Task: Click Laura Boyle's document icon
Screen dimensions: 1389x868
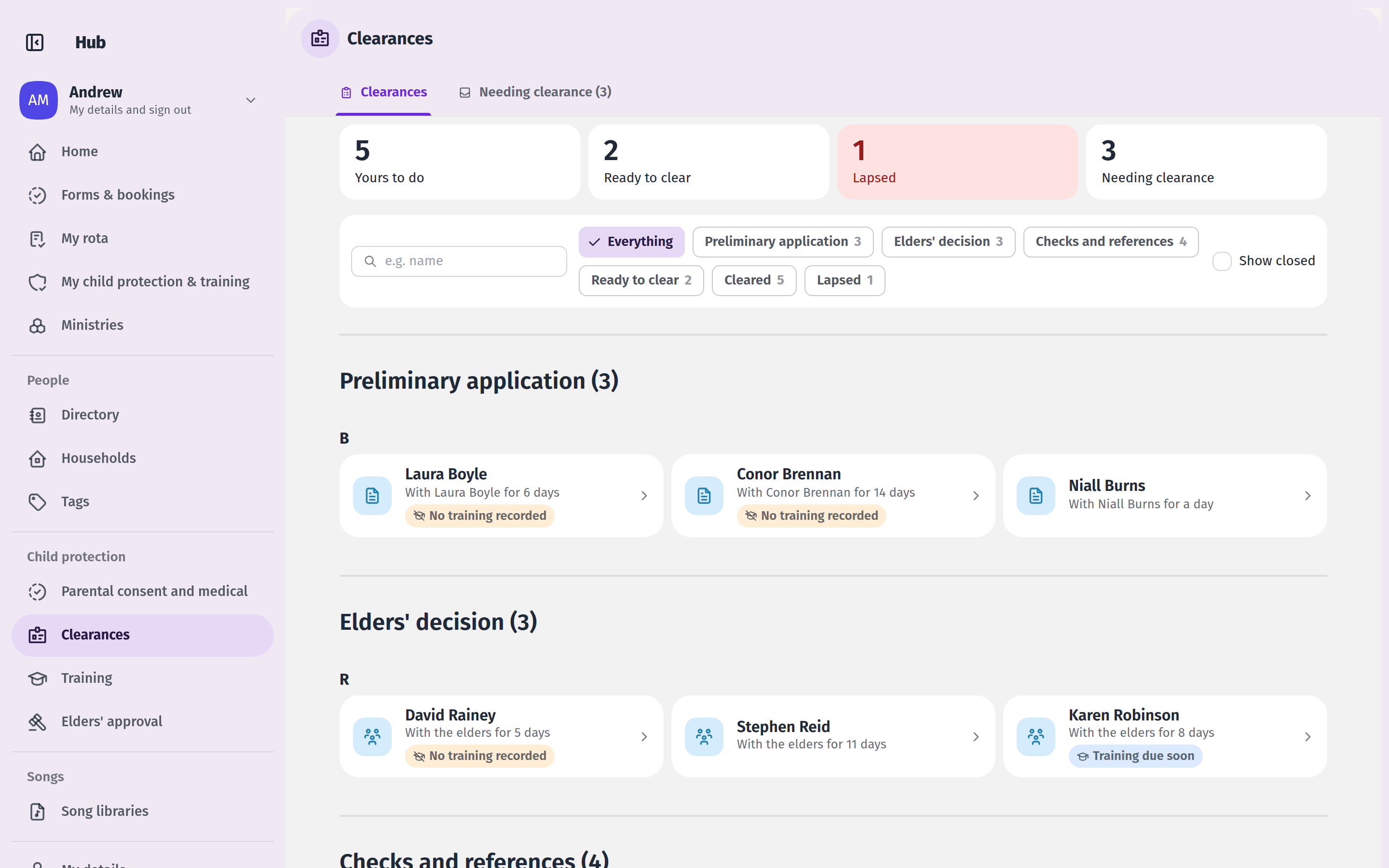Action: pyautogui.click(x=372, y=495)
